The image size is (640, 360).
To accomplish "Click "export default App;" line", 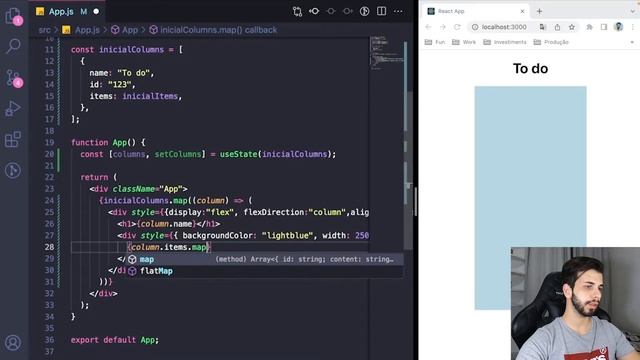I will pyautogui.click(x=115, y=340).
